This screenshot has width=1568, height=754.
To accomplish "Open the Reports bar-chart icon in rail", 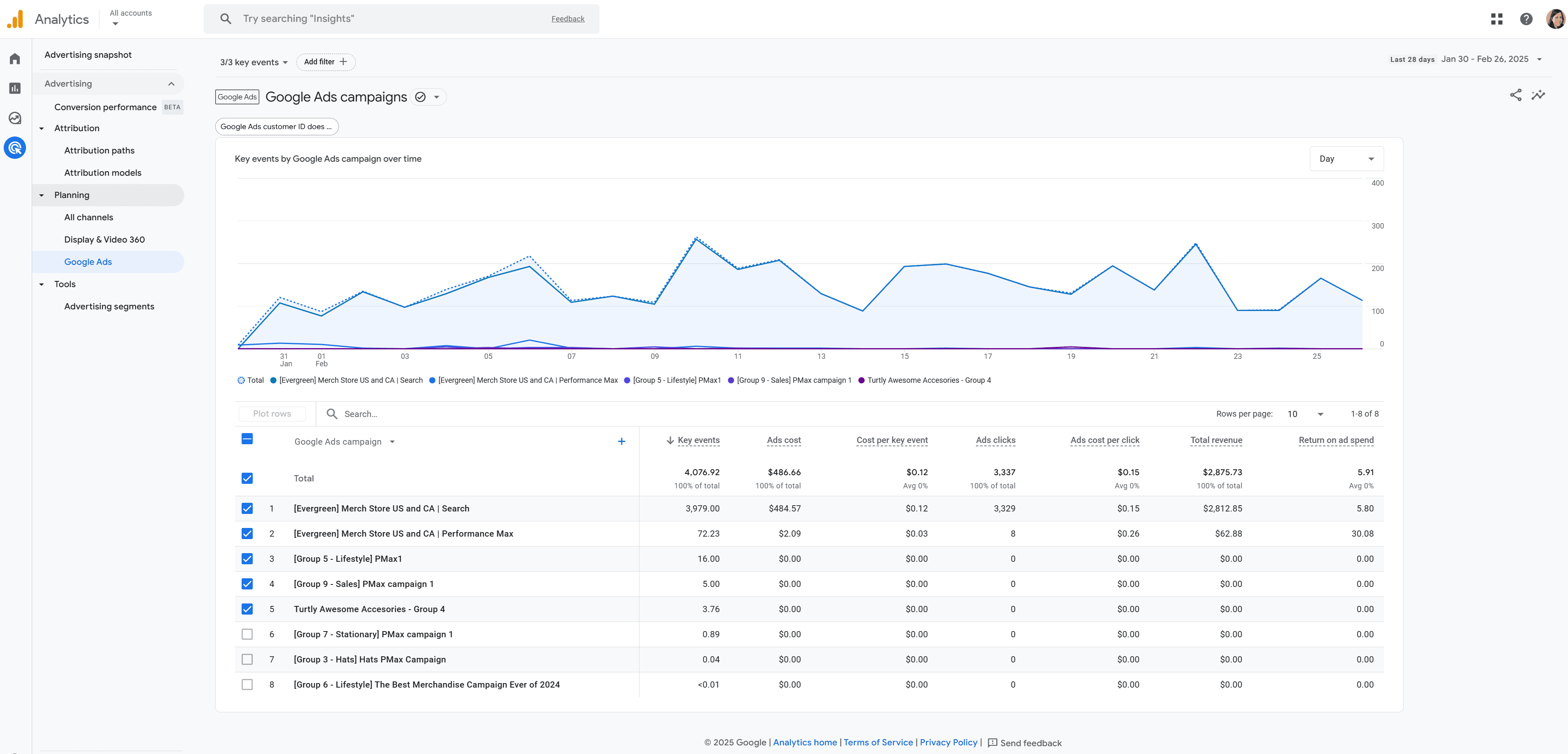I will [x=15, y=88].
